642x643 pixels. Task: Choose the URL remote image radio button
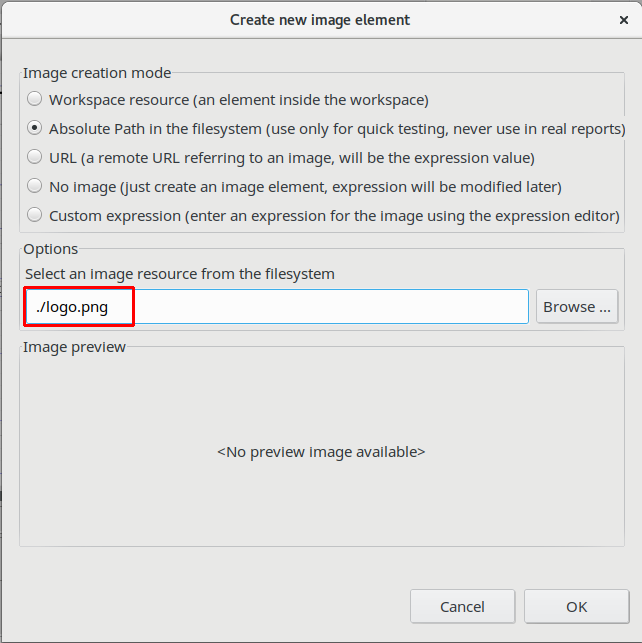tap(35, 157)
